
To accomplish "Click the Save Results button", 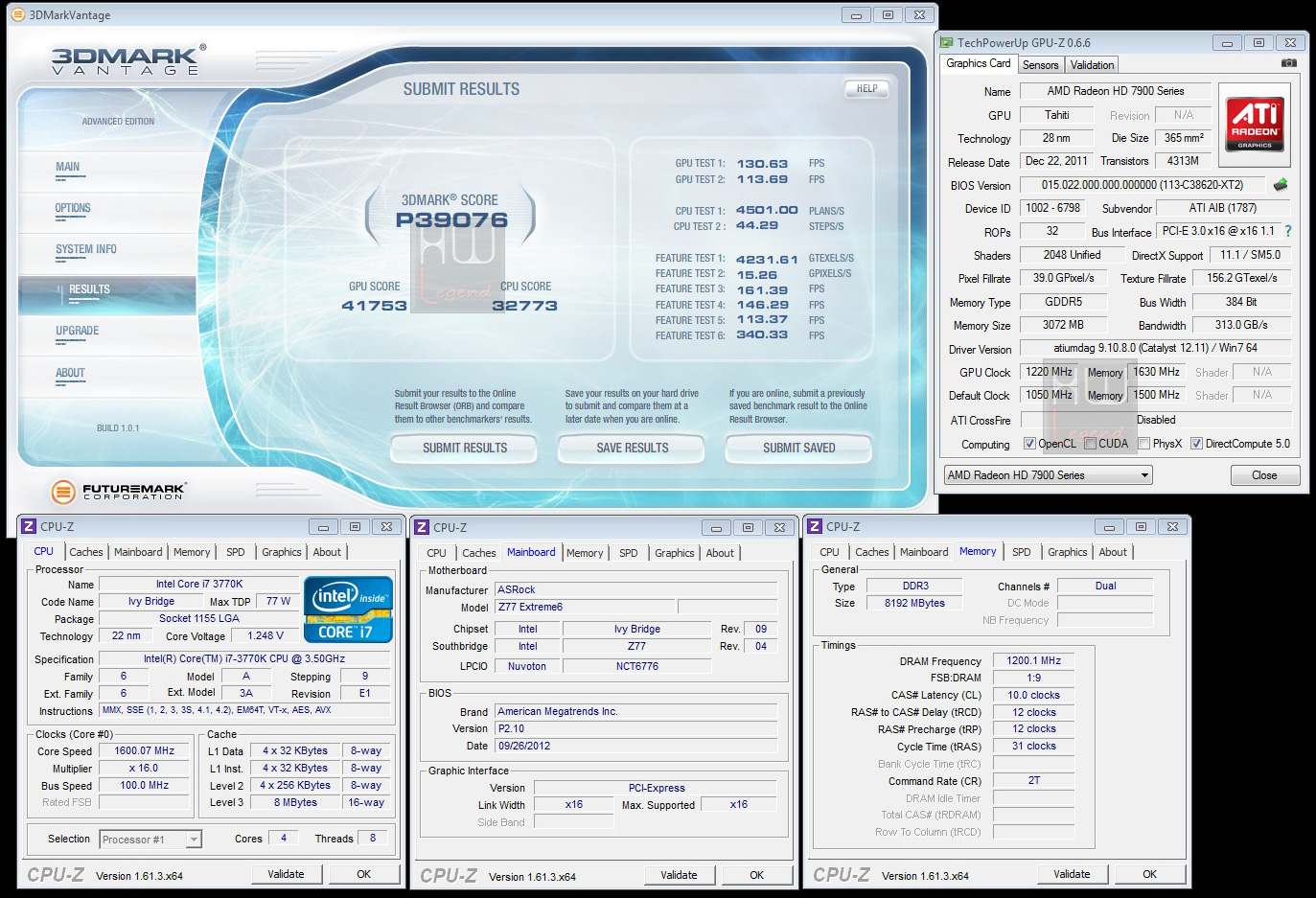I will (633, 448).
